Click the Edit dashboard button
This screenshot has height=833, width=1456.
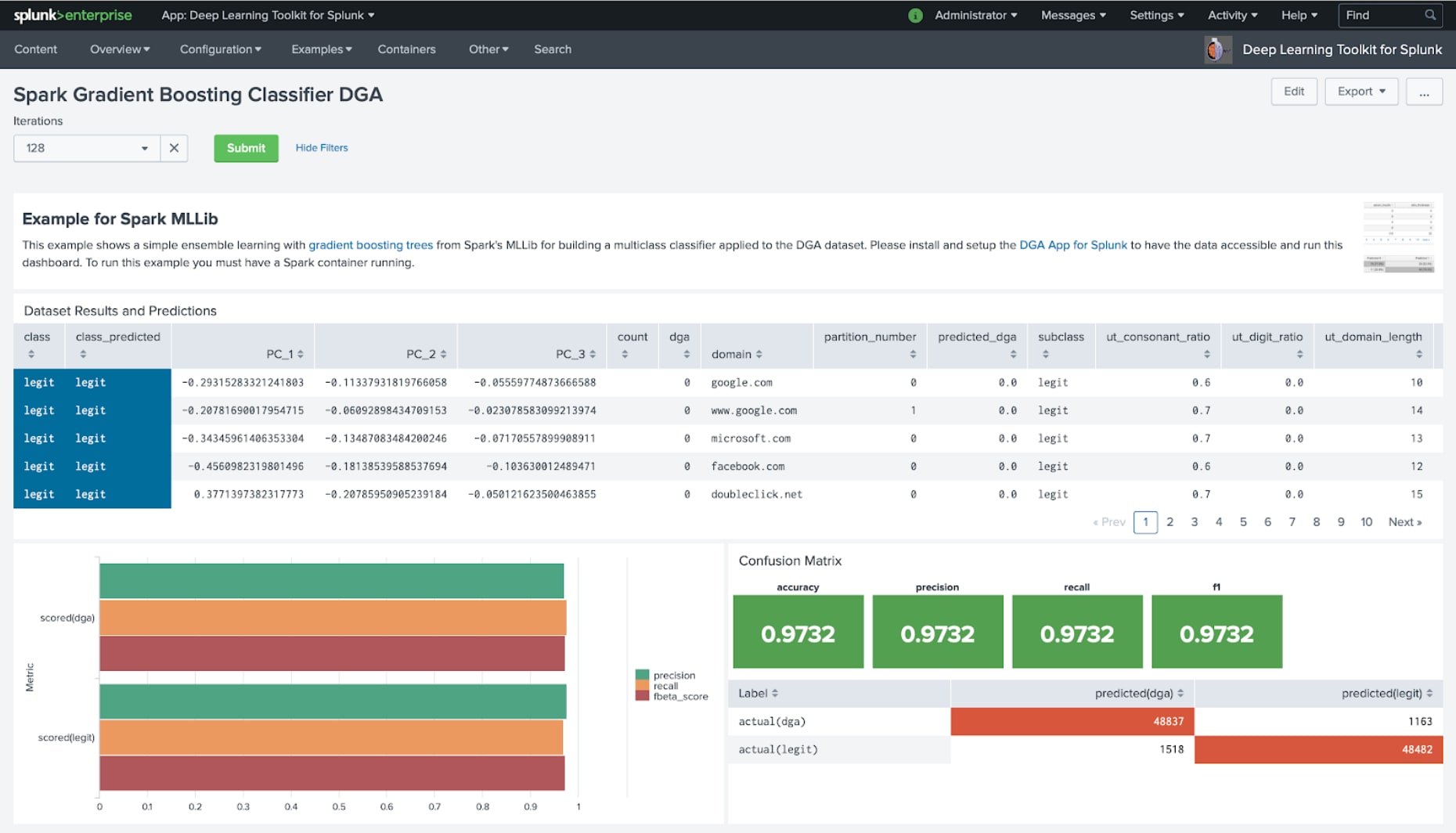pos(1294,92)
